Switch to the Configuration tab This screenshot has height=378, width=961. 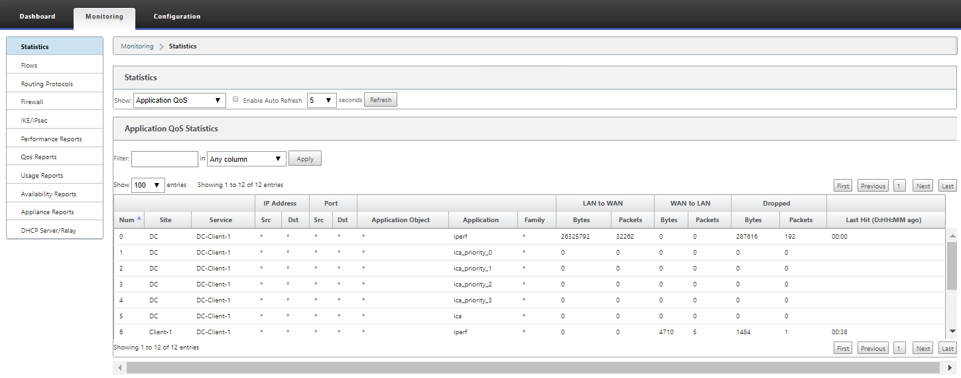(x=177, y=17)
